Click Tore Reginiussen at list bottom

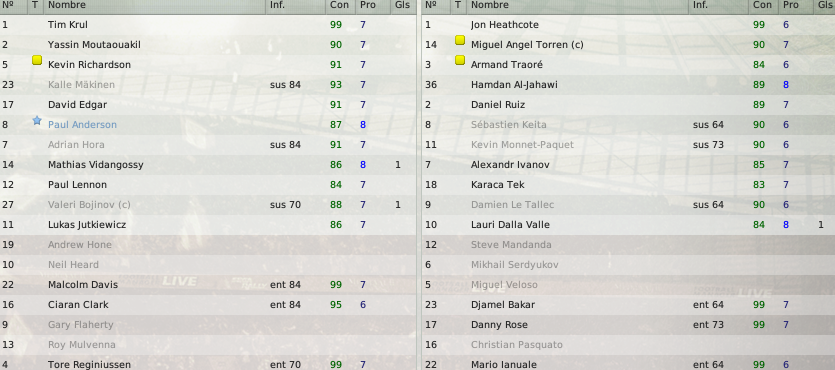coord(81,365)
